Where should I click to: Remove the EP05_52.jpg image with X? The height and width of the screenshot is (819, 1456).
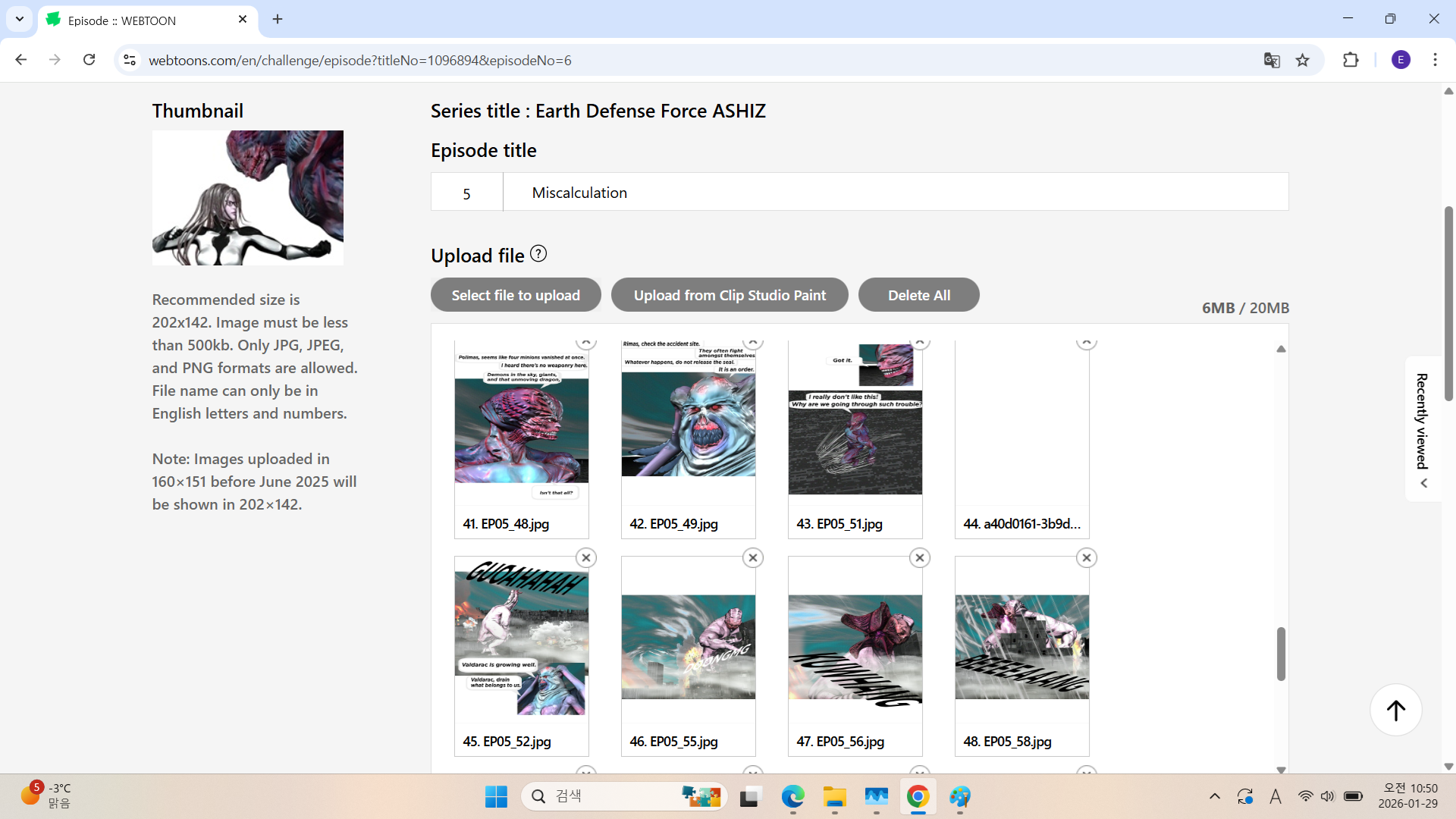tap(586, 558)
